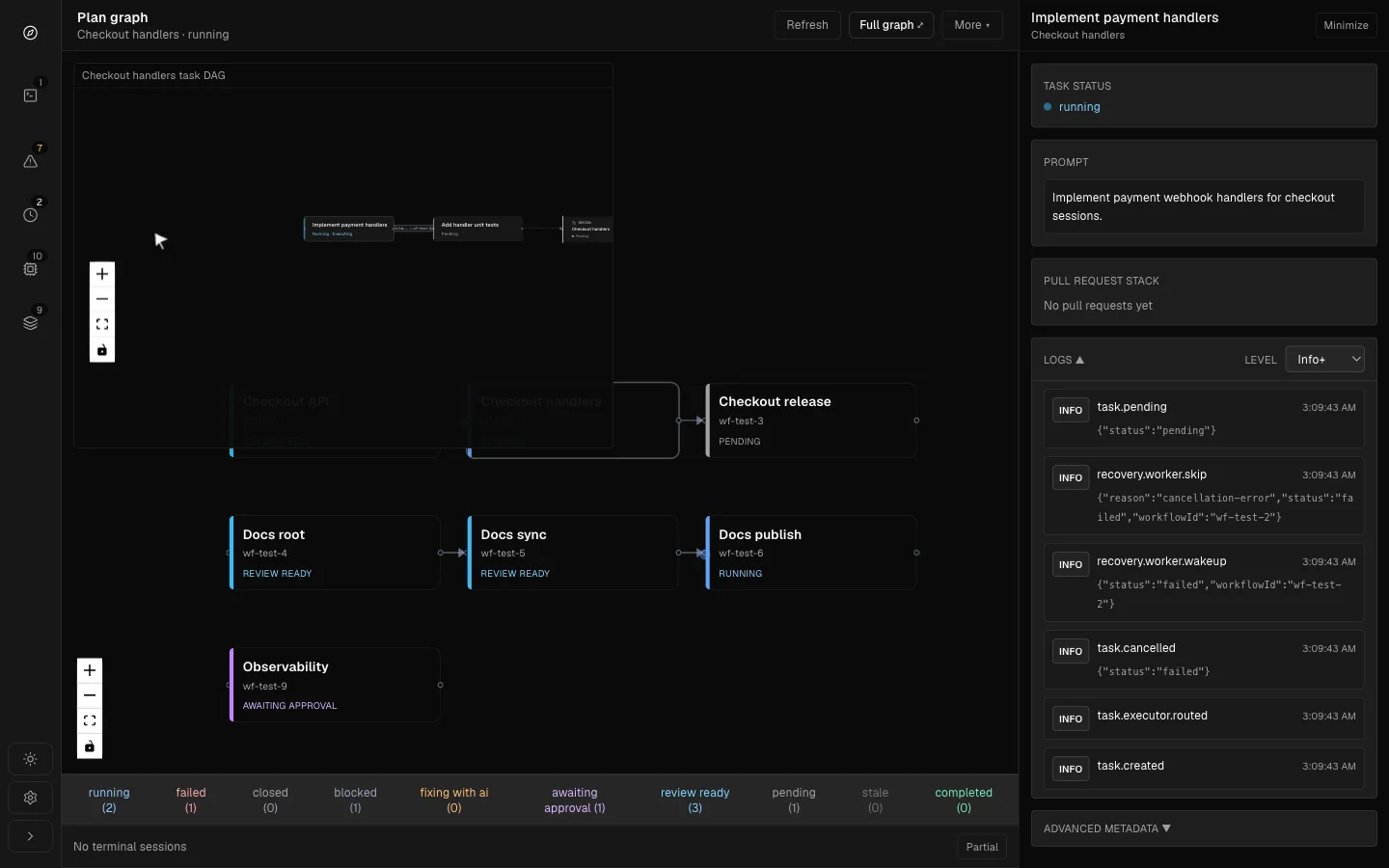Open the task.cancelled log entry
The image size is (1389, 868).
click(x=1204, y=660)
